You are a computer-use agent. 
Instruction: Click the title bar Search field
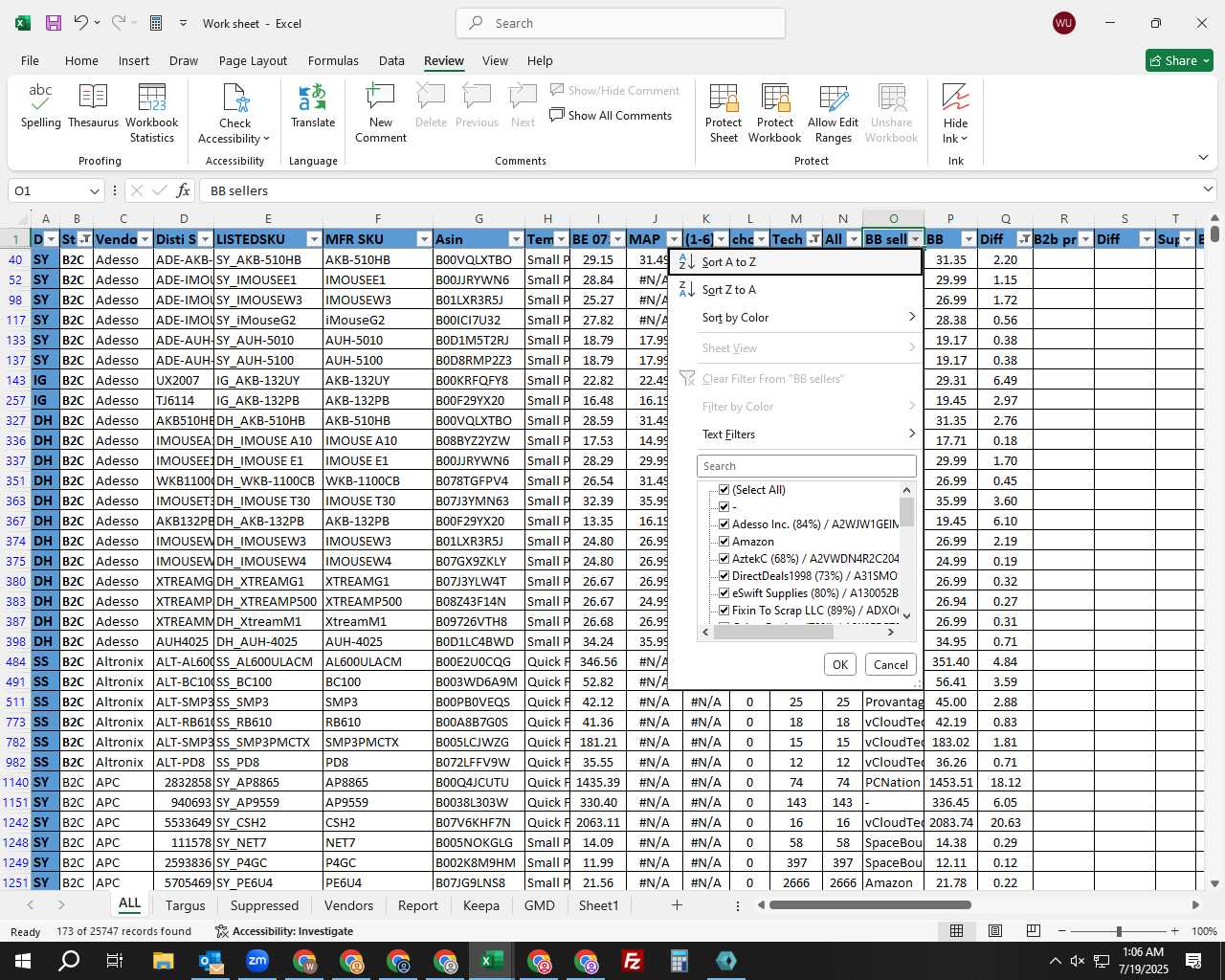[x=620, y=23]
